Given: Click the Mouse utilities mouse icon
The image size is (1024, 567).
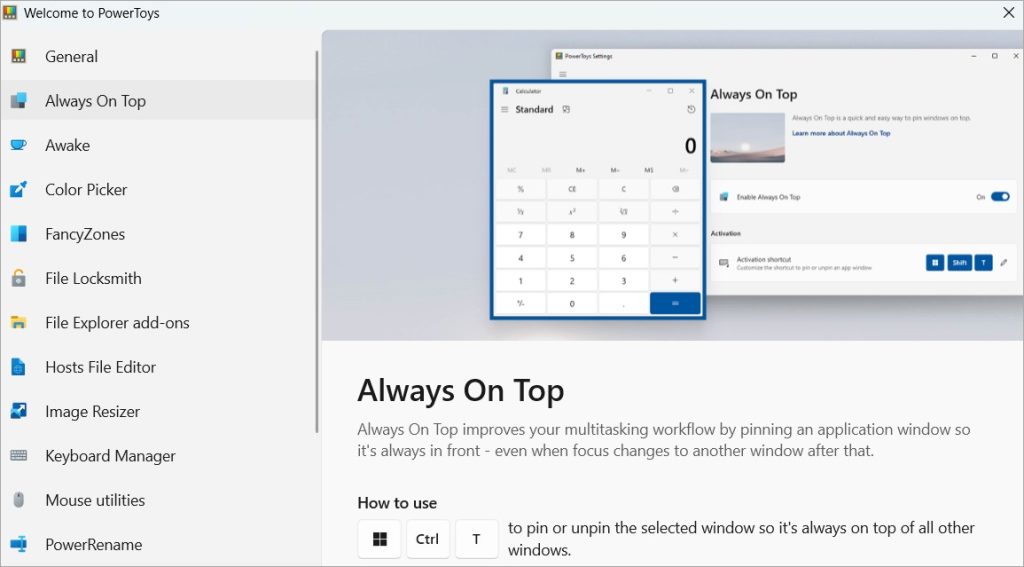Looking at the screenshot, I should coord(18,500).
